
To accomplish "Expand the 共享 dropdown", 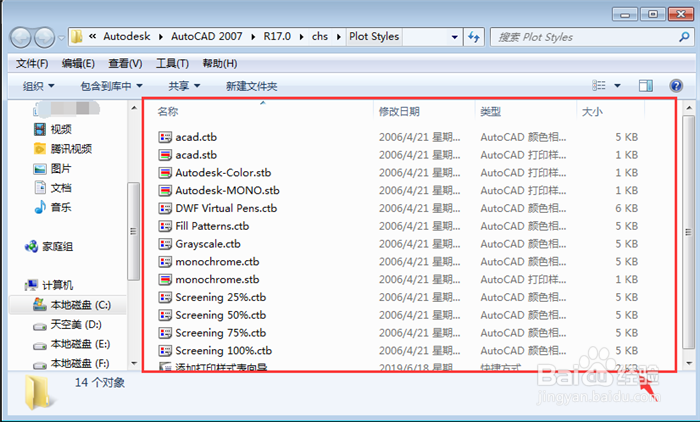I will pos(184,86).
